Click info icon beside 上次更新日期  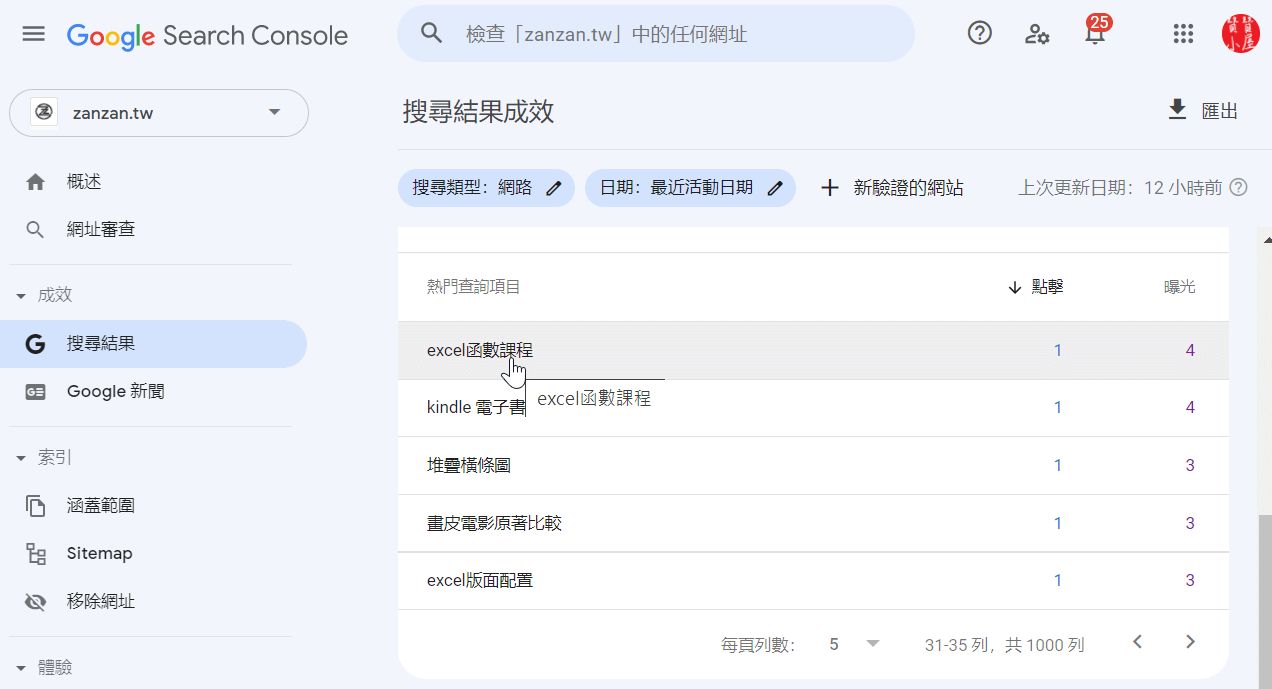click(x=1239, y=188)
